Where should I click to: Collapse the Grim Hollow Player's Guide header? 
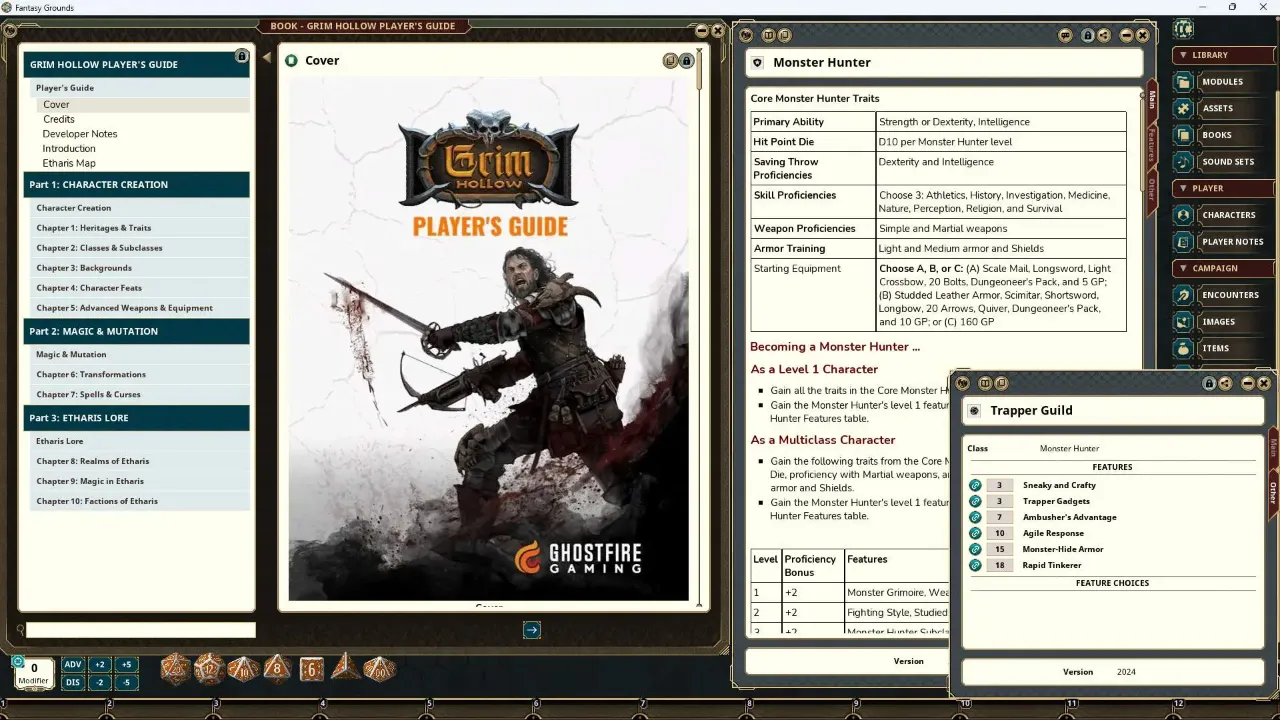pyautogui.click(x=137, y=64)
